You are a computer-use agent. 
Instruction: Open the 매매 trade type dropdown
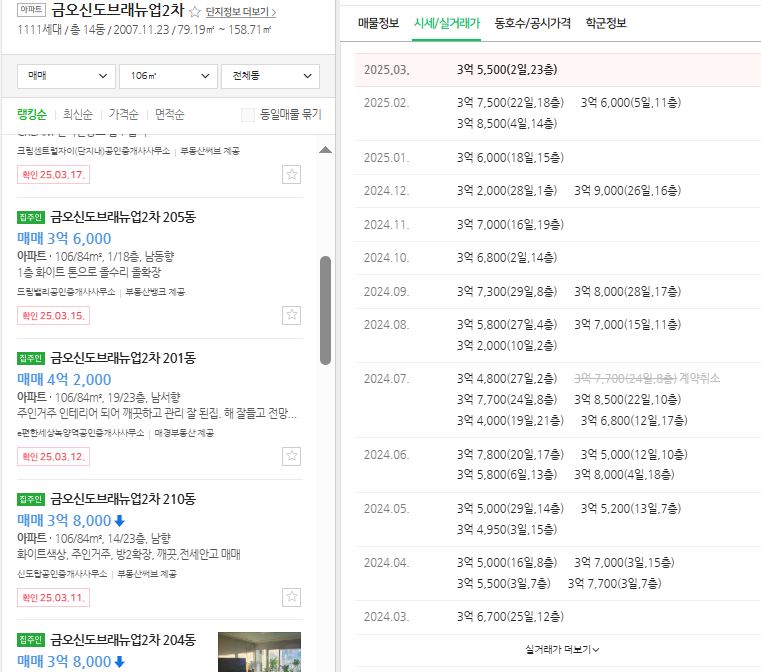66,76
